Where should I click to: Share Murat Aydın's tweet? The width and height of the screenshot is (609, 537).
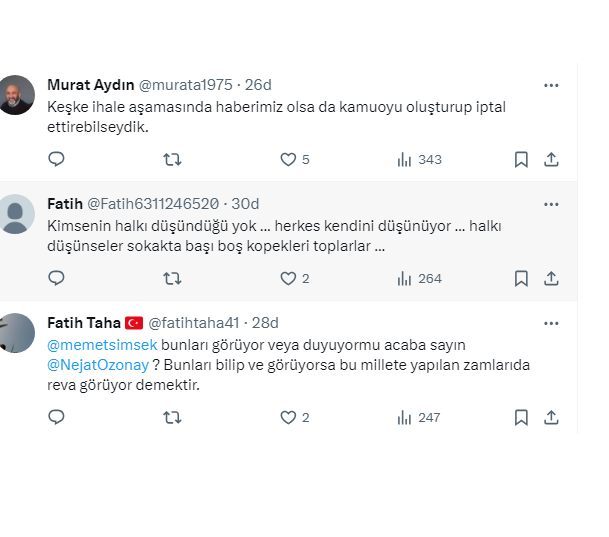tap(550, 159)
